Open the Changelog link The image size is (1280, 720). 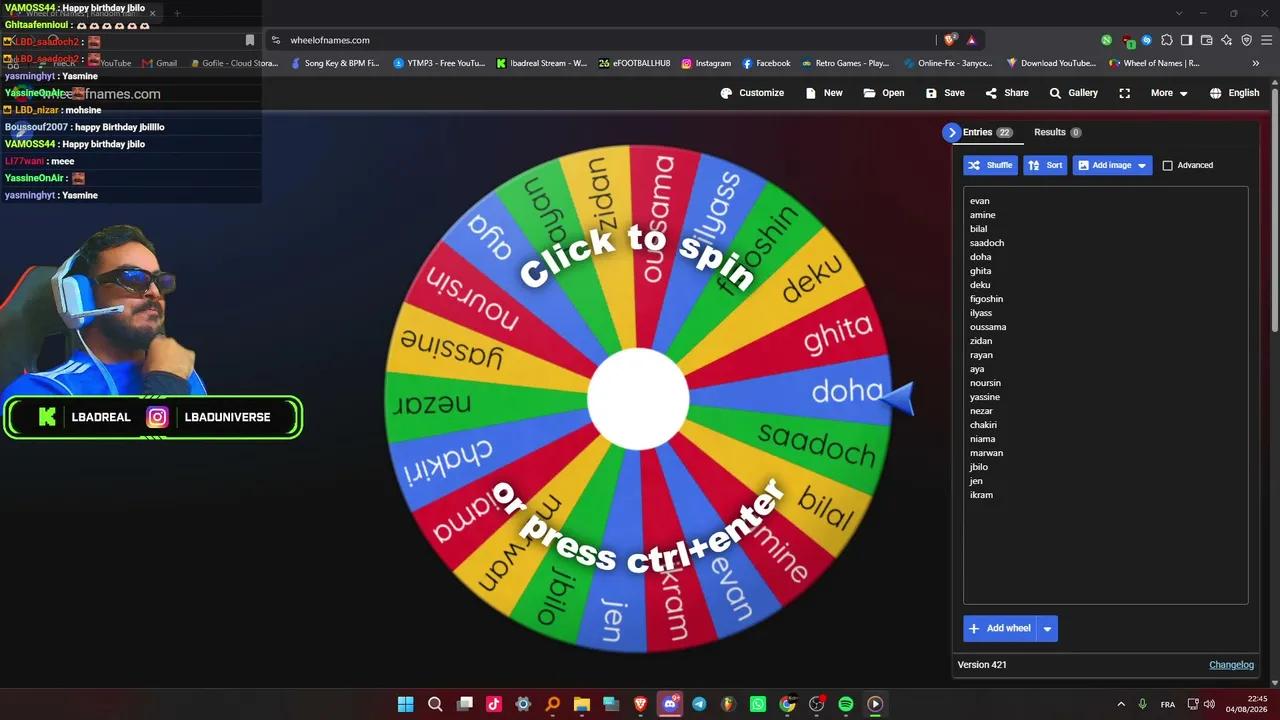(x=1231, y=665)
